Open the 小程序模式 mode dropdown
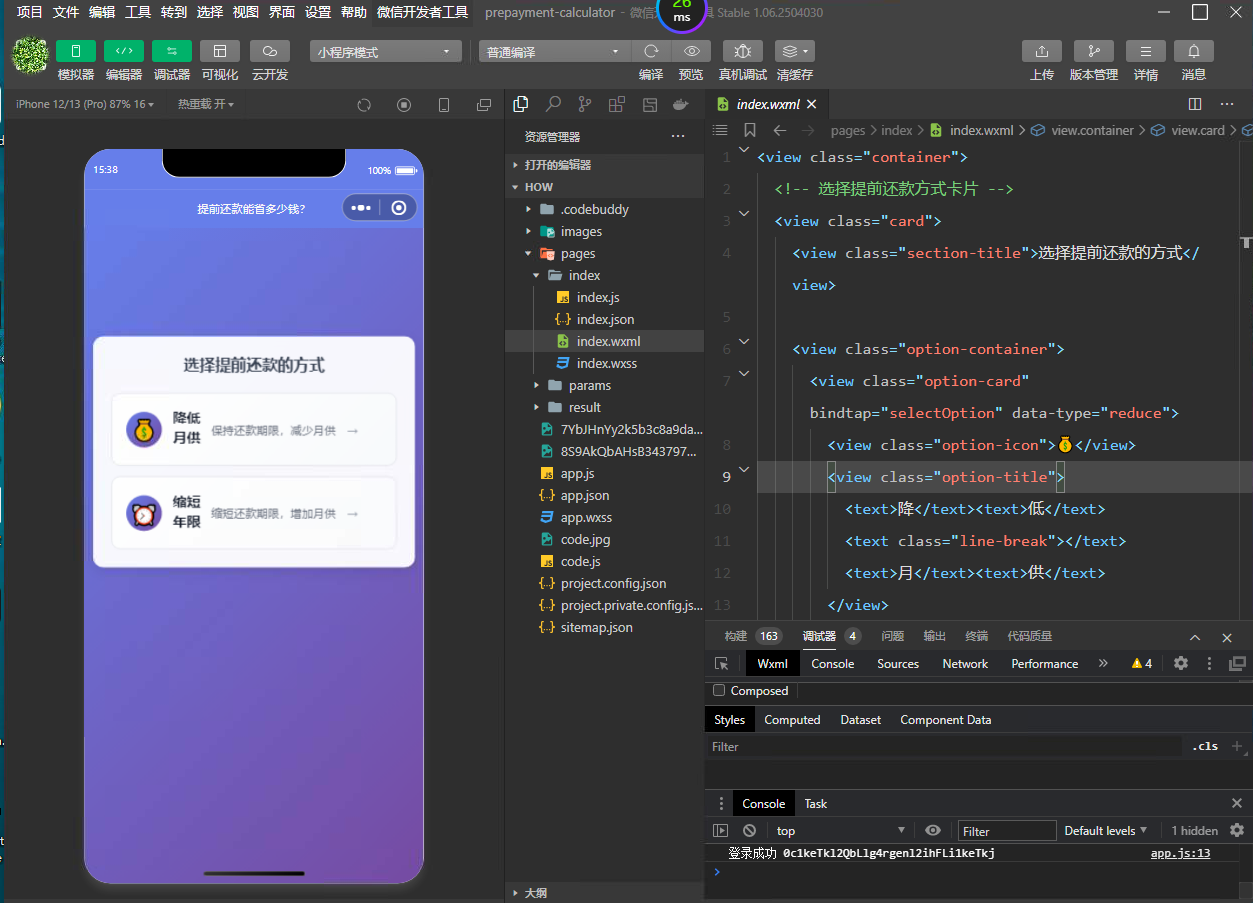 [385, 52]
